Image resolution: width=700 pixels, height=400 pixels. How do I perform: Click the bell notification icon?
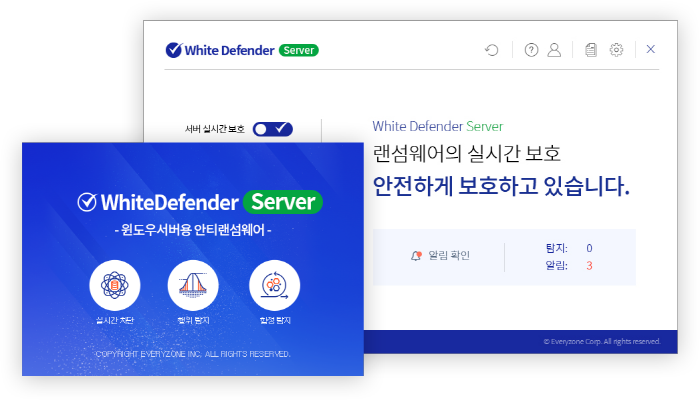point(416,256)
